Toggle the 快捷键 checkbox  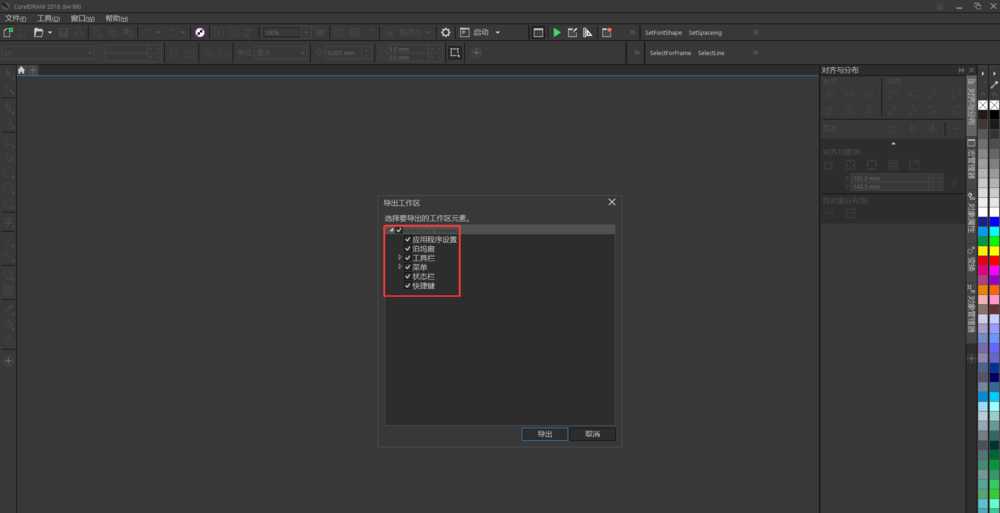click(407, 286)
